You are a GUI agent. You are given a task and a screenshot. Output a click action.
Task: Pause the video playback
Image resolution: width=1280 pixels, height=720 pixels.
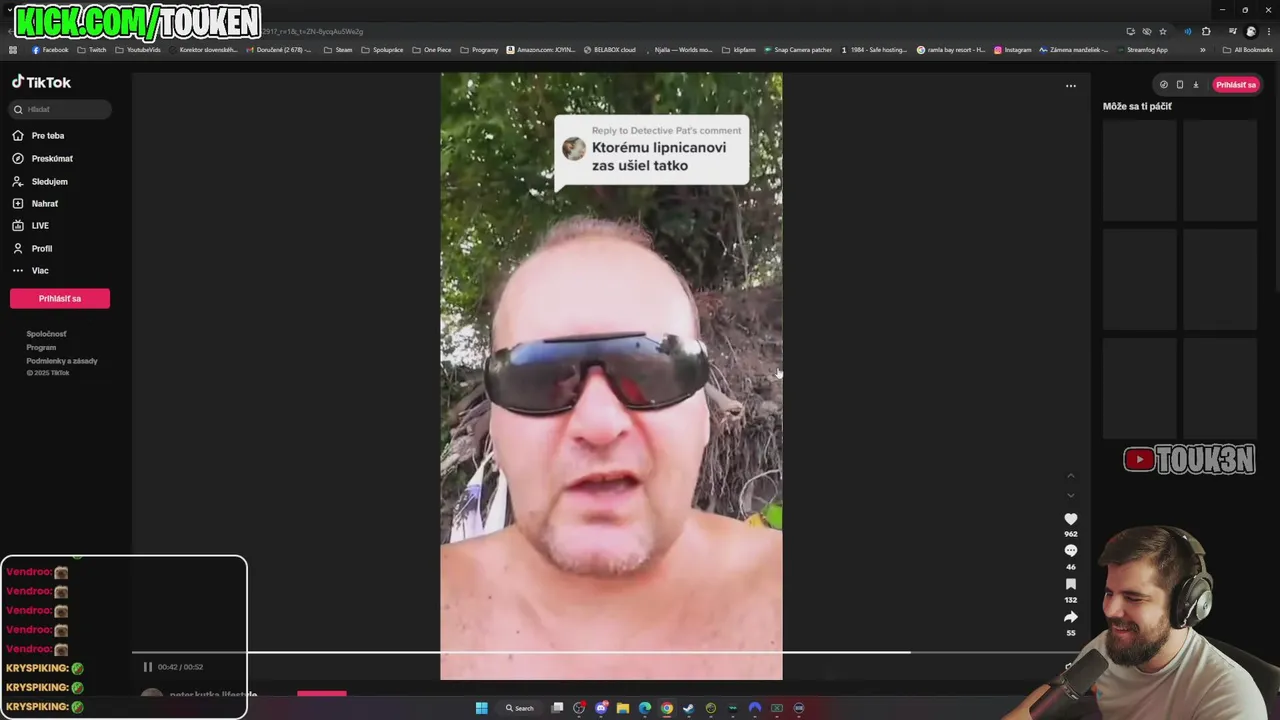click(148, 667)
